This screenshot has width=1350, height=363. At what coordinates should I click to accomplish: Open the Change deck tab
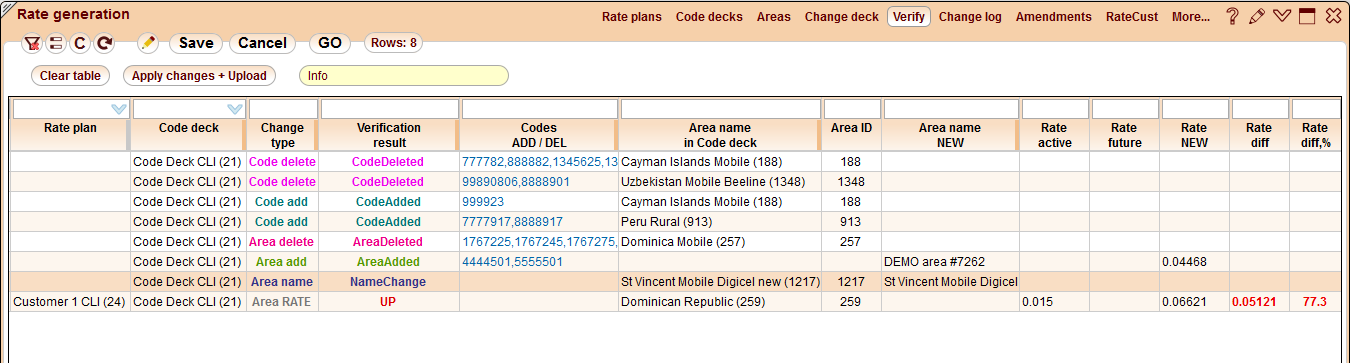pyautogui.click(x=842, y=17)
